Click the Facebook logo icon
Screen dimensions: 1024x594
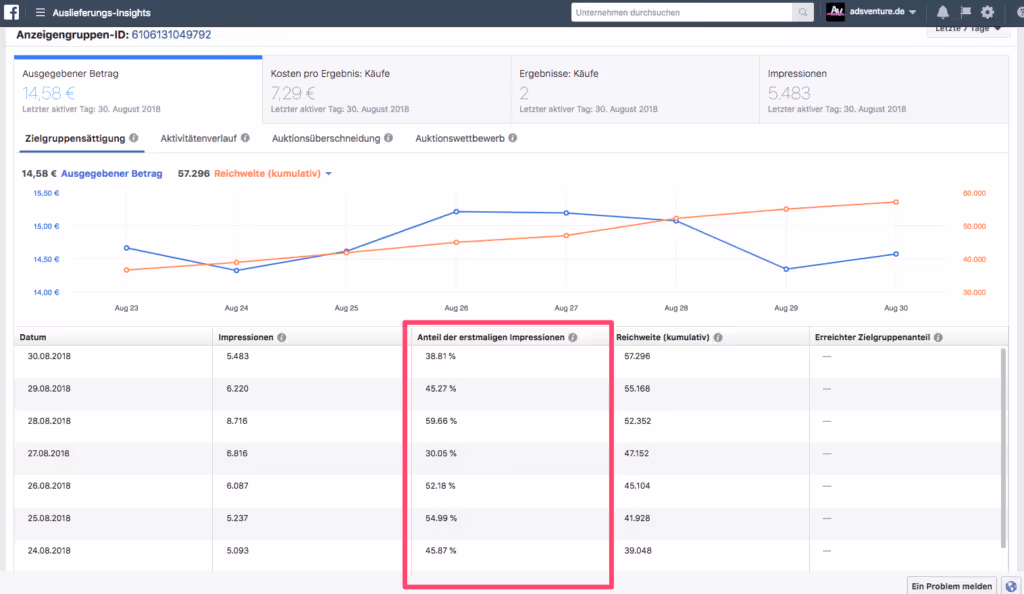pyautogui.click(x=11, y=12)
